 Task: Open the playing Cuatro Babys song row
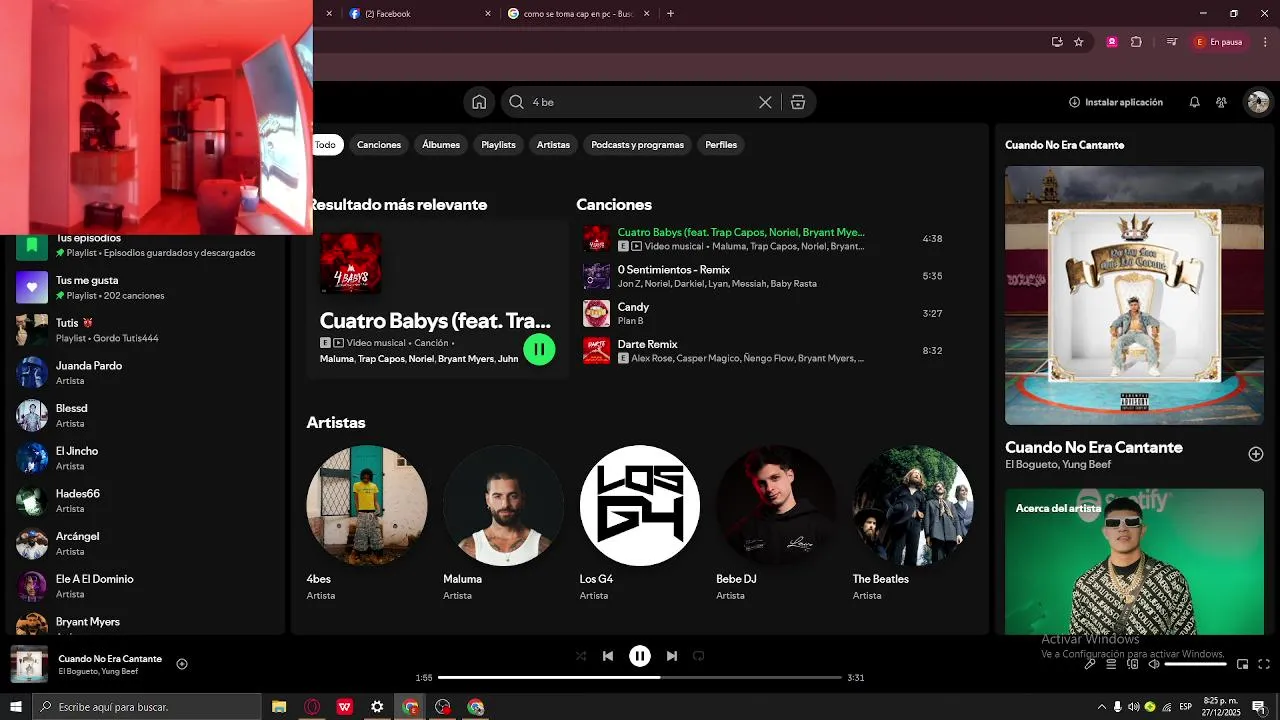pos(765,239)
